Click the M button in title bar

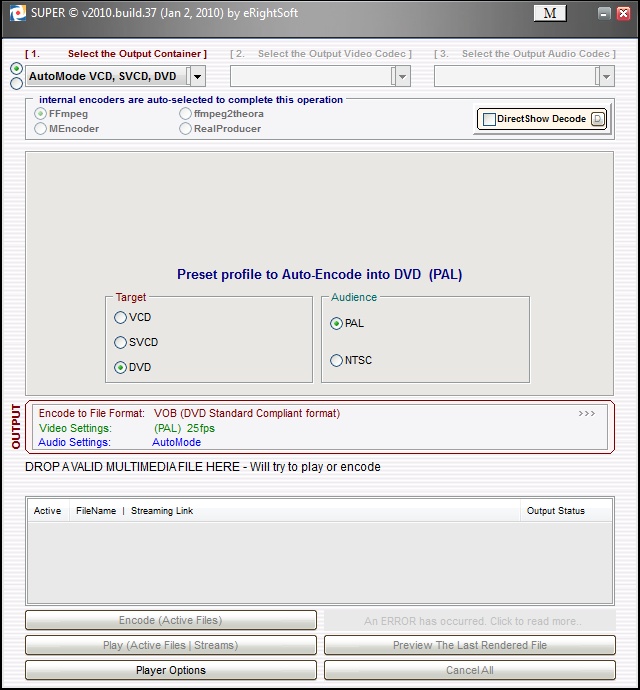tap(550, 13)
